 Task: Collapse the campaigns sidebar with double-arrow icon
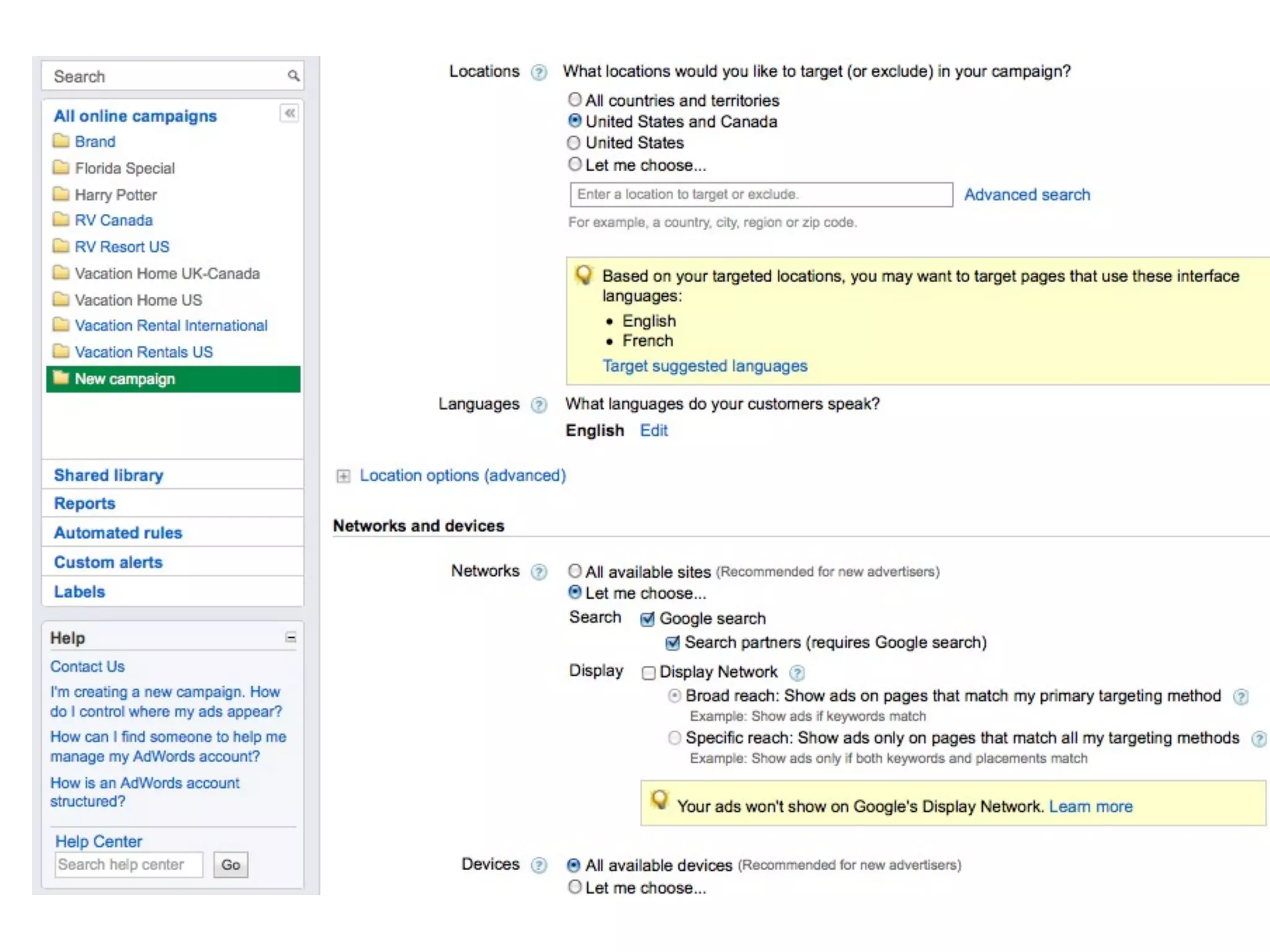(x=290, y=113)
